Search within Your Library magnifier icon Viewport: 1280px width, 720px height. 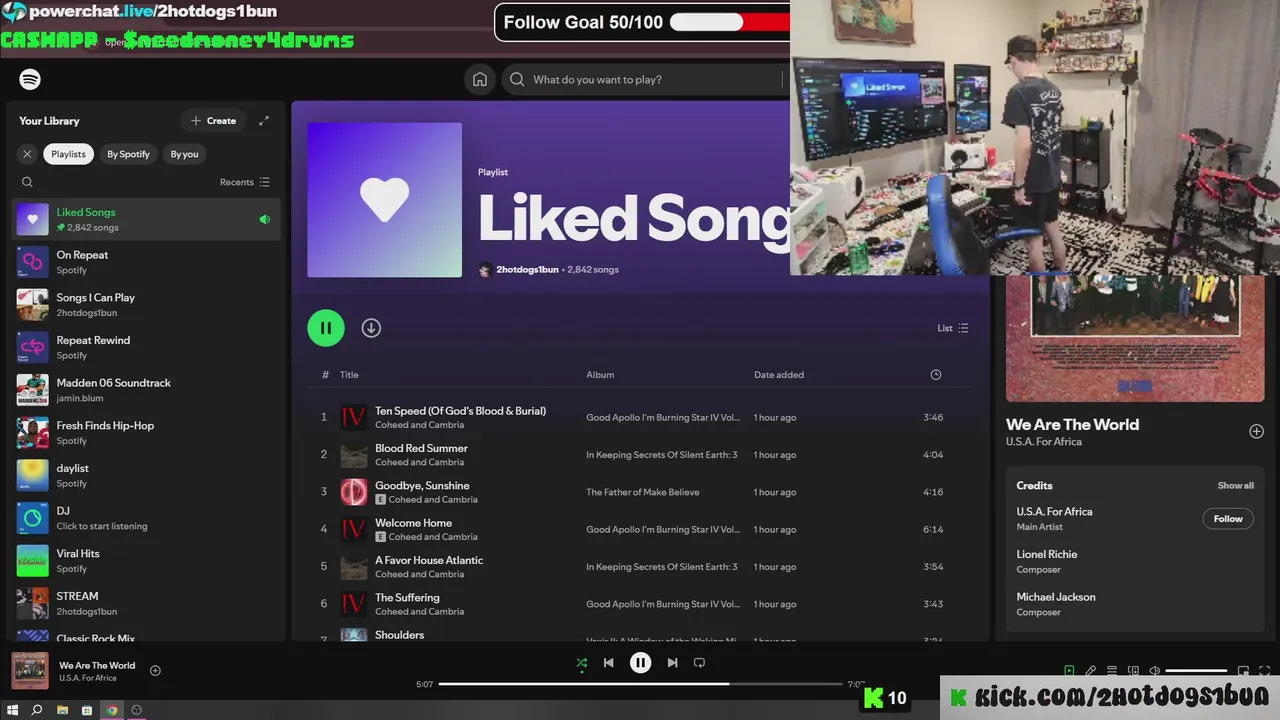pos(28,182)
